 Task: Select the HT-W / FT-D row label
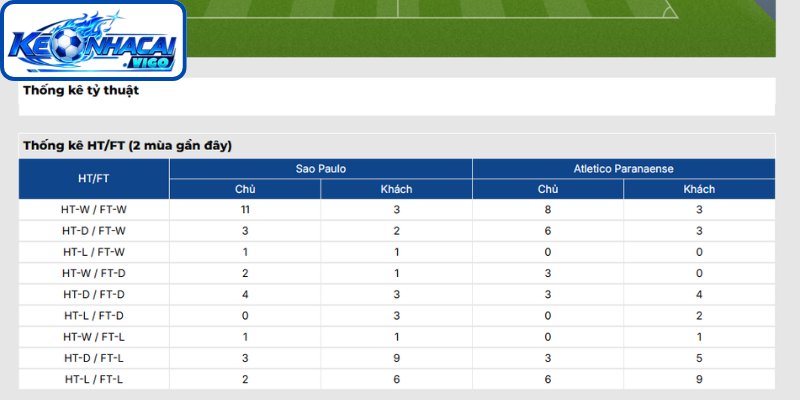tap(94, 273)
